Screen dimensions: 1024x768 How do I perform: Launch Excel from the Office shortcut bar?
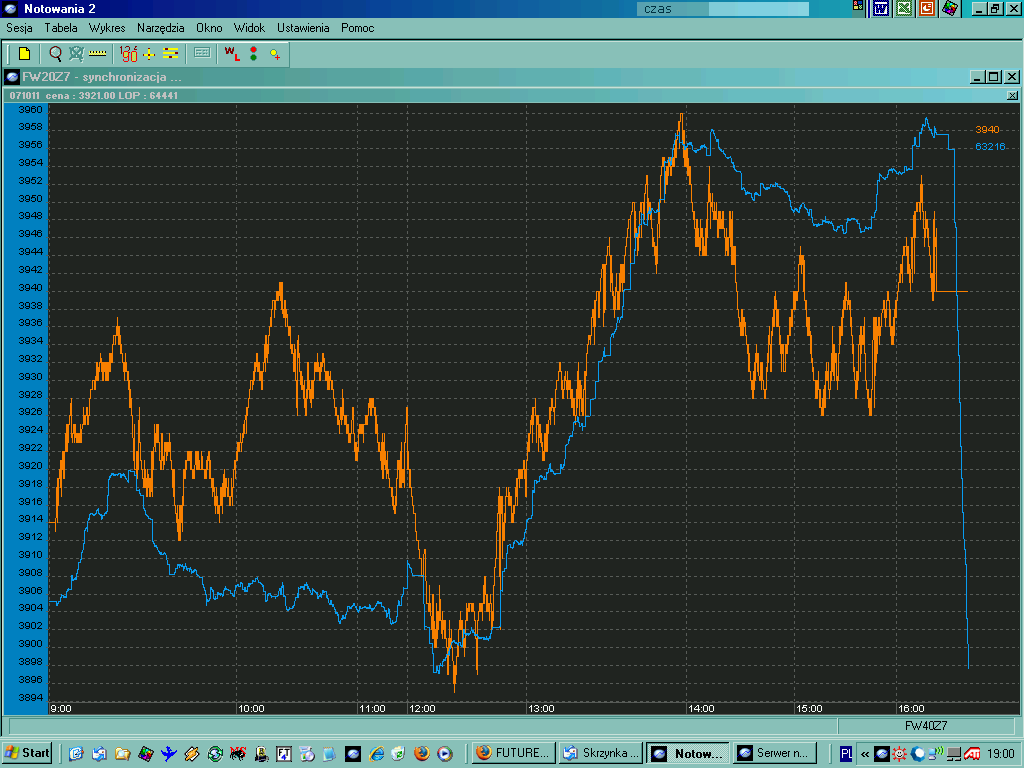coord(904,8)
